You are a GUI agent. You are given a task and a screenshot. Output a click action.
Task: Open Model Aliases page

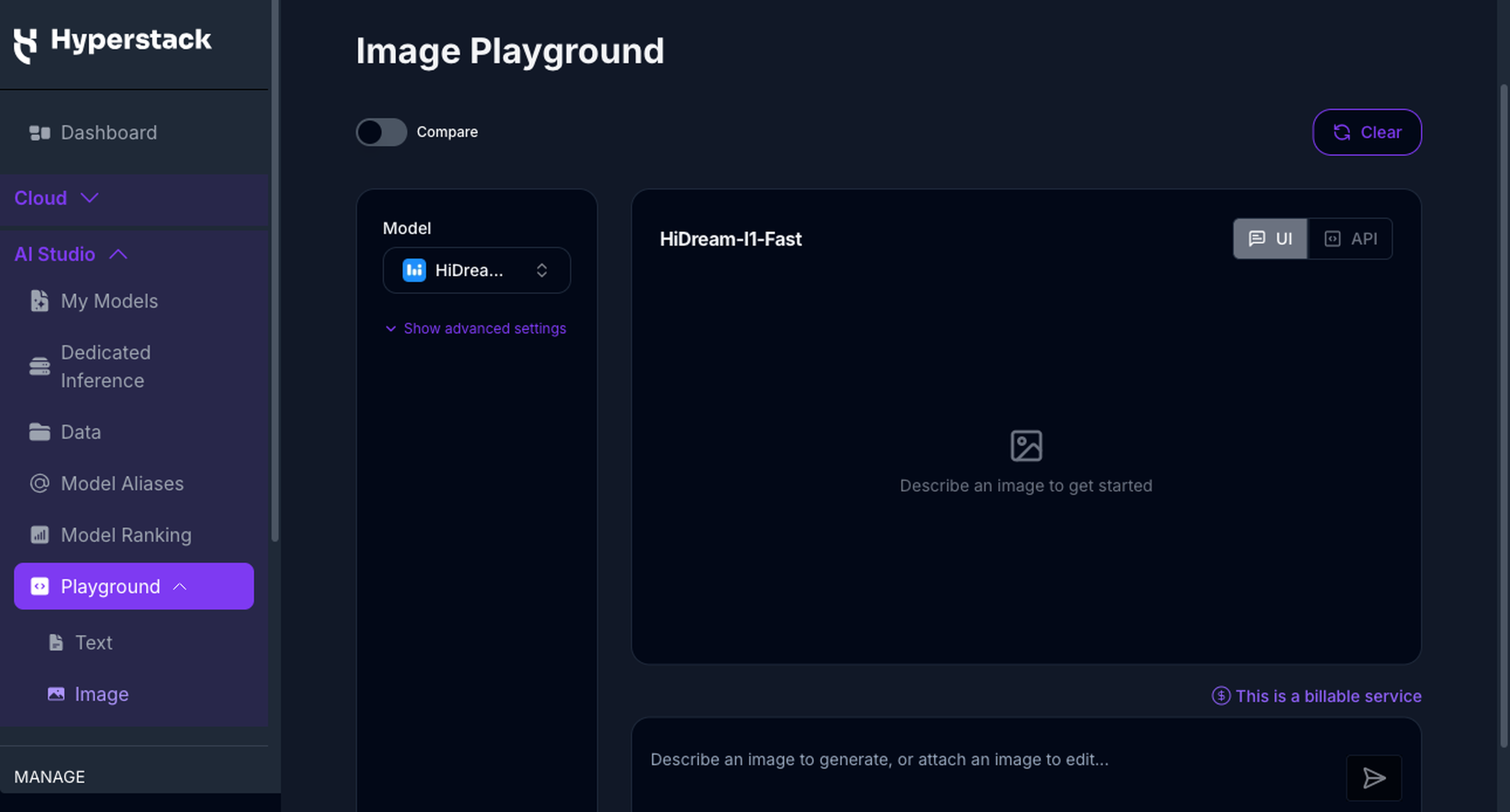click(x=134, y=484)
